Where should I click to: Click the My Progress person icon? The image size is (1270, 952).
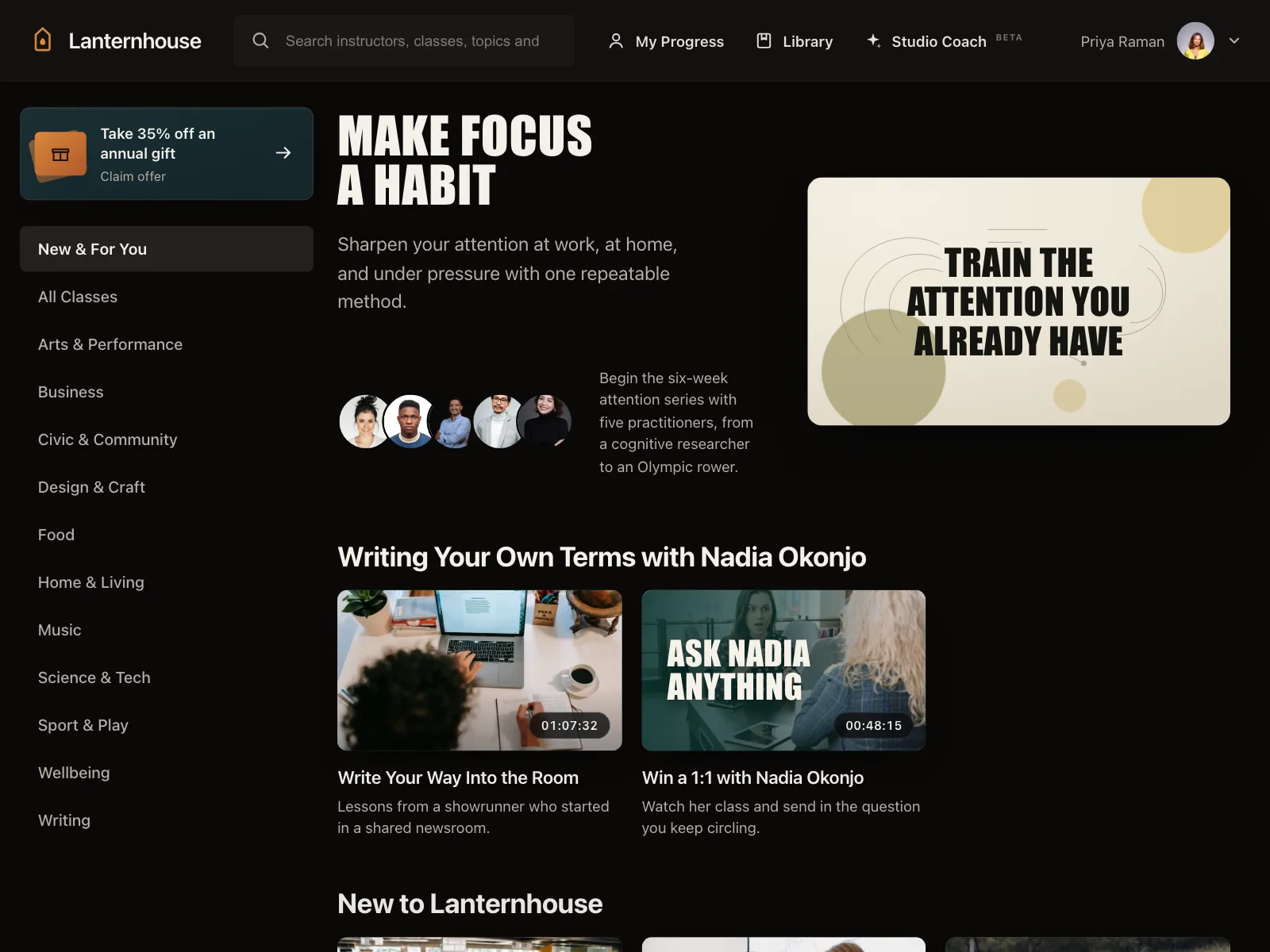point(616,41)
